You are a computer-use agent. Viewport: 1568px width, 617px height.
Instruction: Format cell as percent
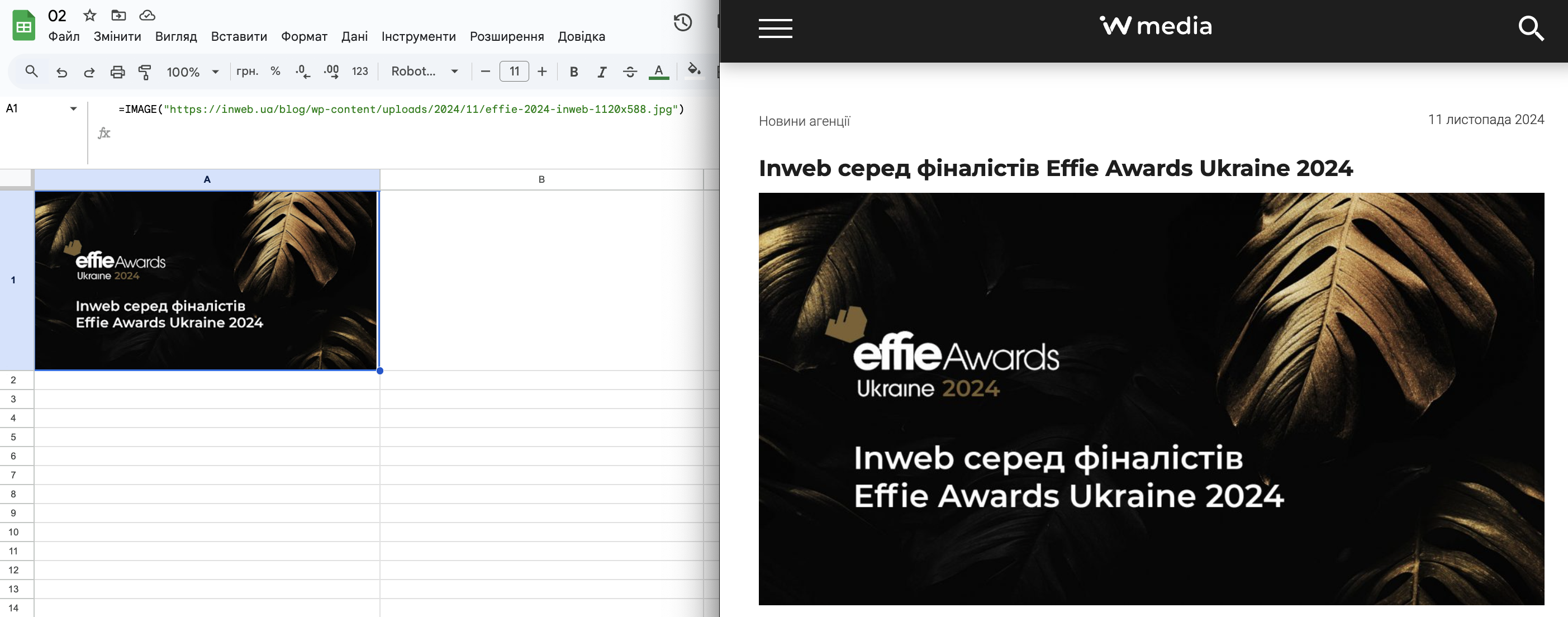click(x=275, y=71)
